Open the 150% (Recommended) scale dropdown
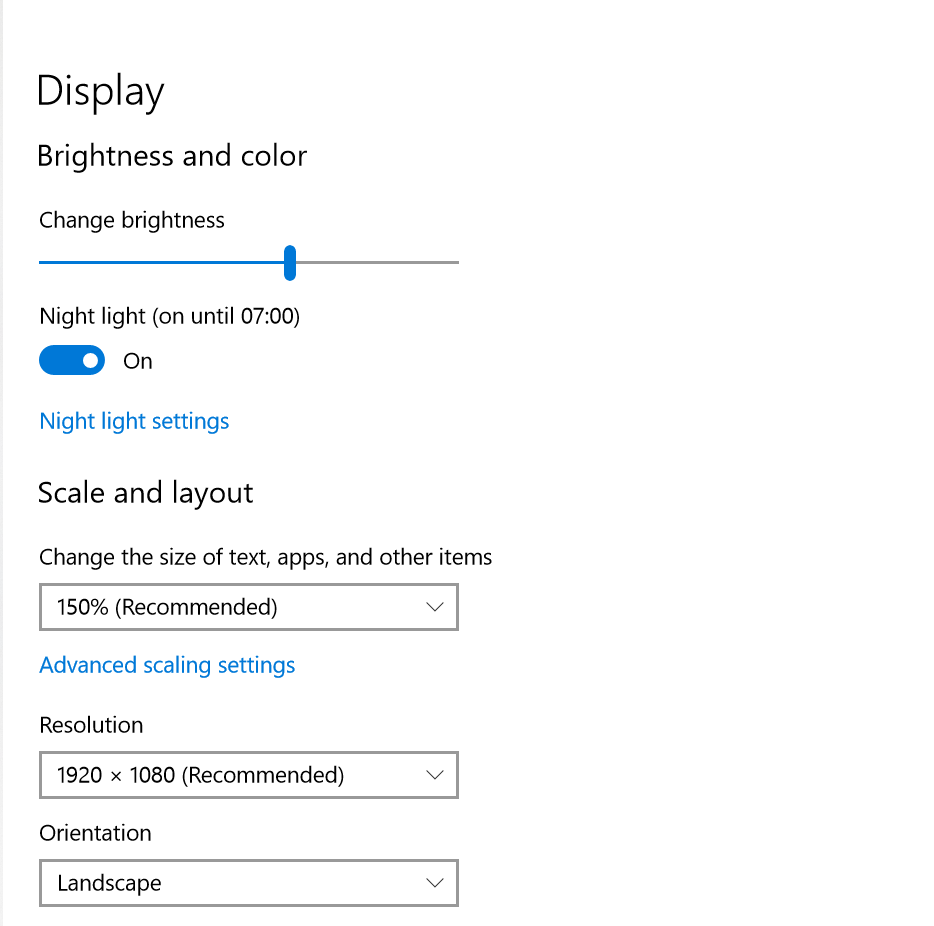Screen dimensions: 934x926 [249, 607]
